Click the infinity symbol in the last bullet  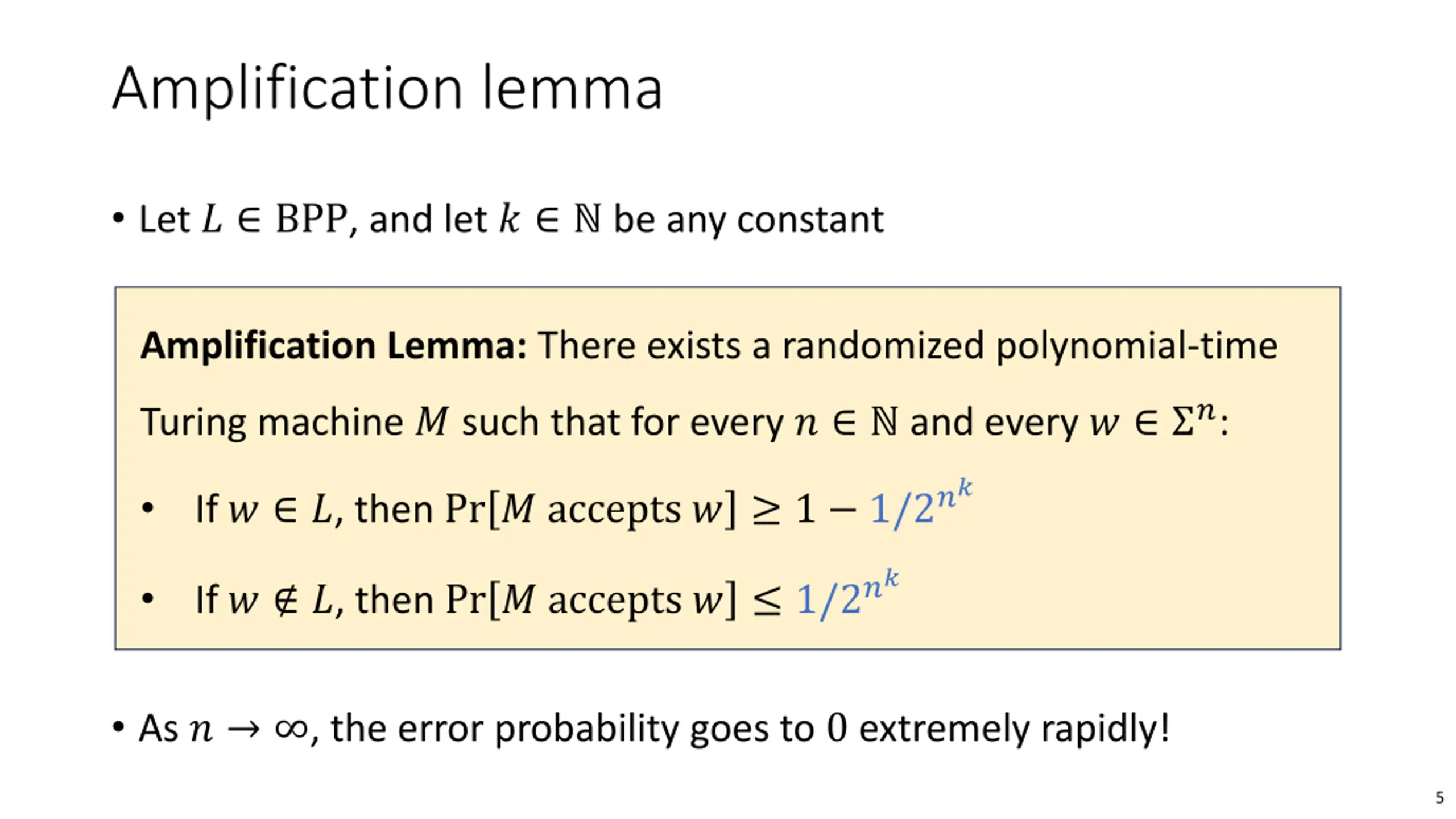(291, 728)
